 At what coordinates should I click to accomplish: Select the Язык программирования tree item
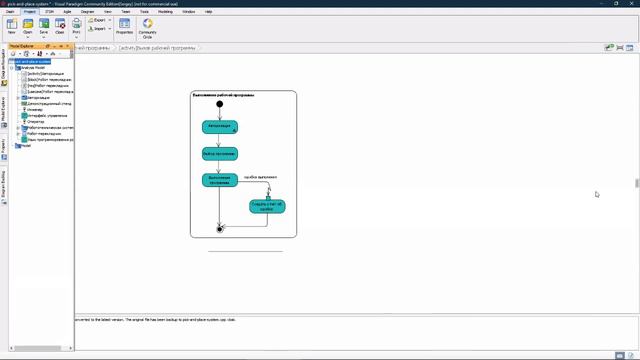click(47, 140)
